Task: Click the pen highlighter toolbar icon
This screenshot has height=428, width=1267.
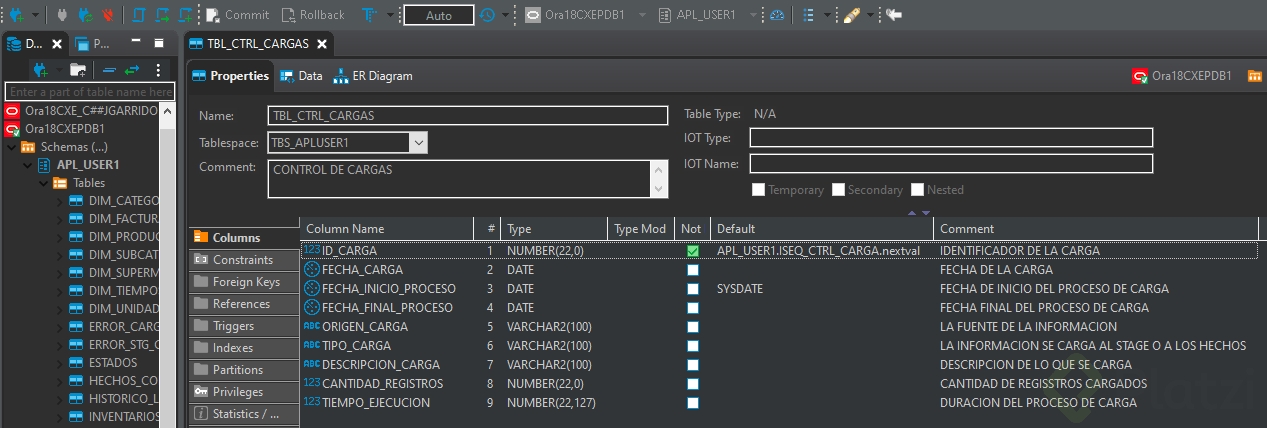Action: pos(851,15)
